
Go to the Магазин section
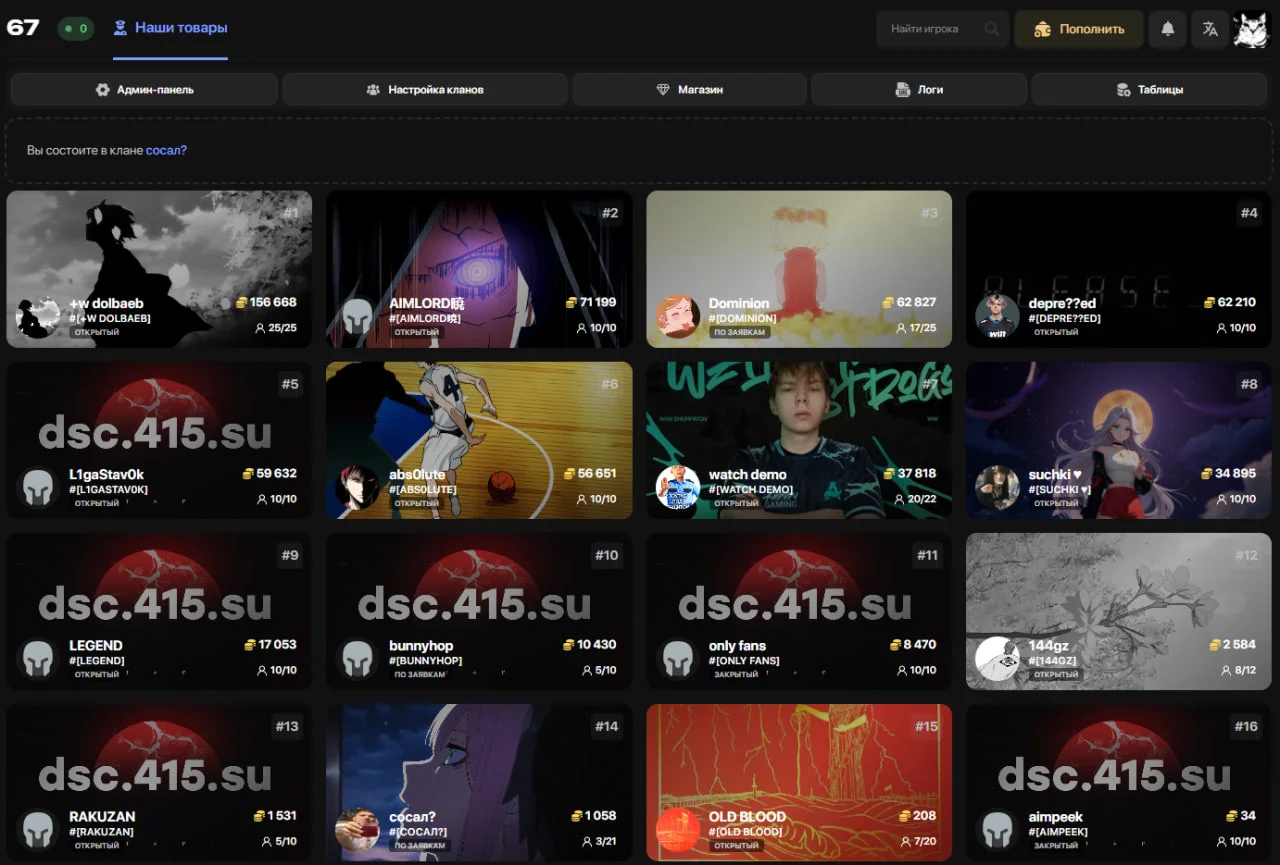[689, 89]
